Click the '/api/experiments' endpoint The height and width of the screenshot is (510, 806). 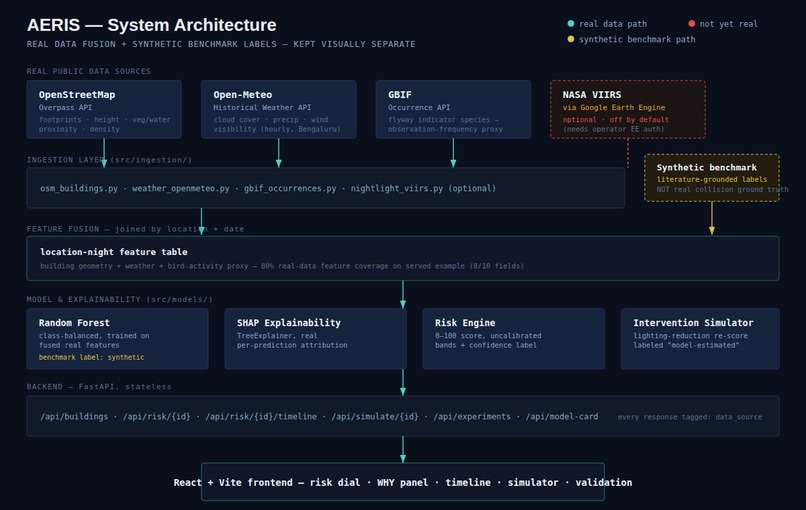tap(472, 416)
